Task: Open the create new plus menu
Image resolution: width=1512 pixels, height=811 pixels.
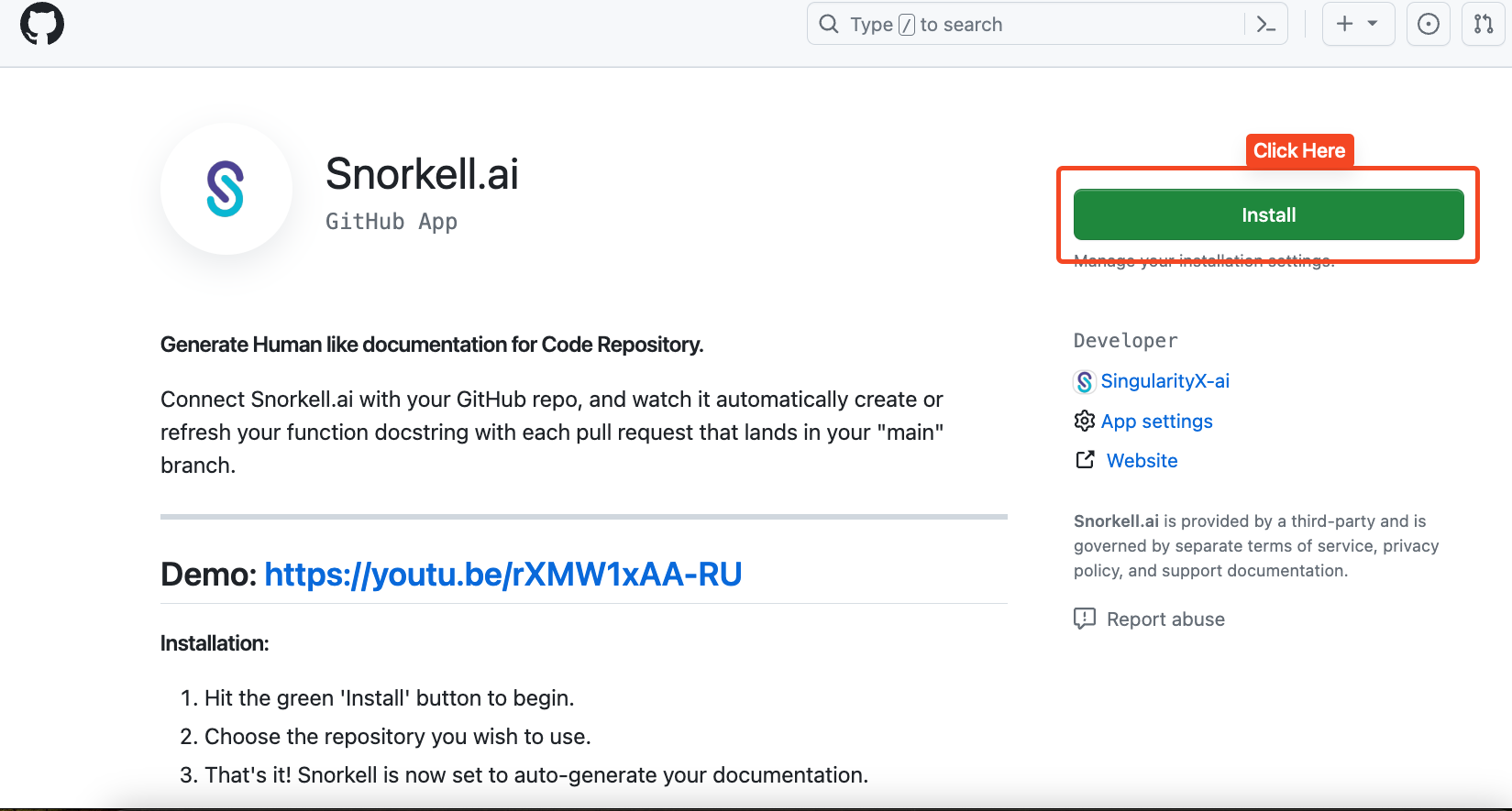Action: click(x=1358, y=24)
